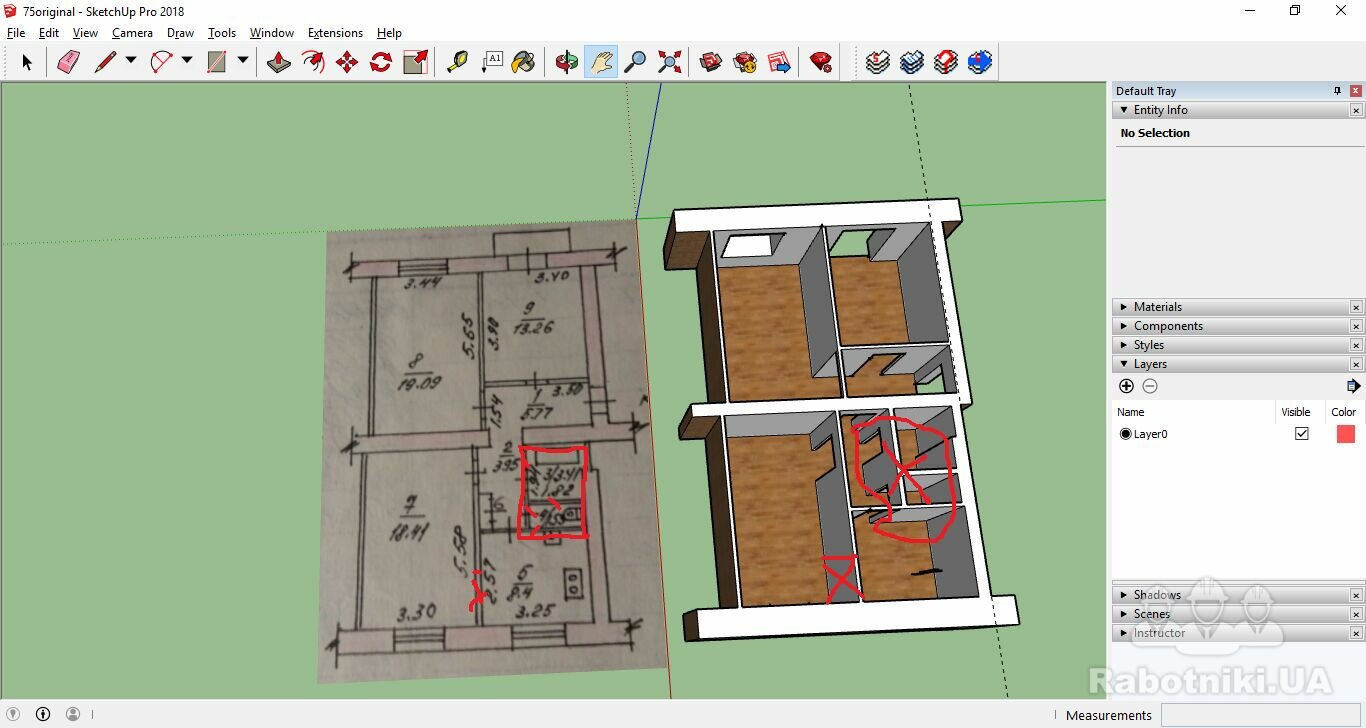The height and width of the screenshot is (728, 1366).
Task: Expand the Components panel
Action: 1124,326
